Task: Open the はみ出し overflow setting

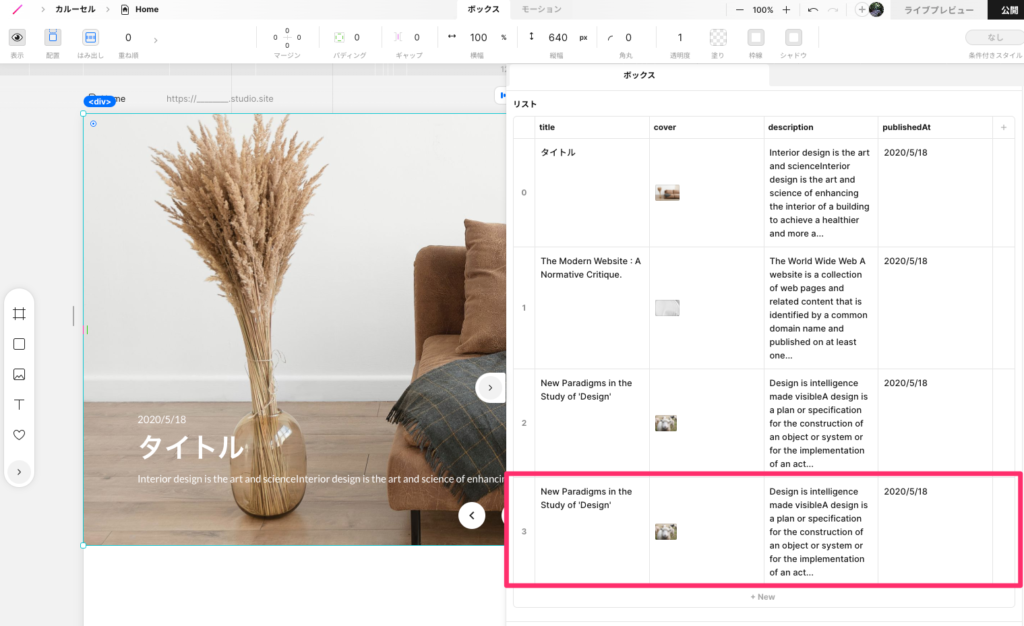Action: 90,37
